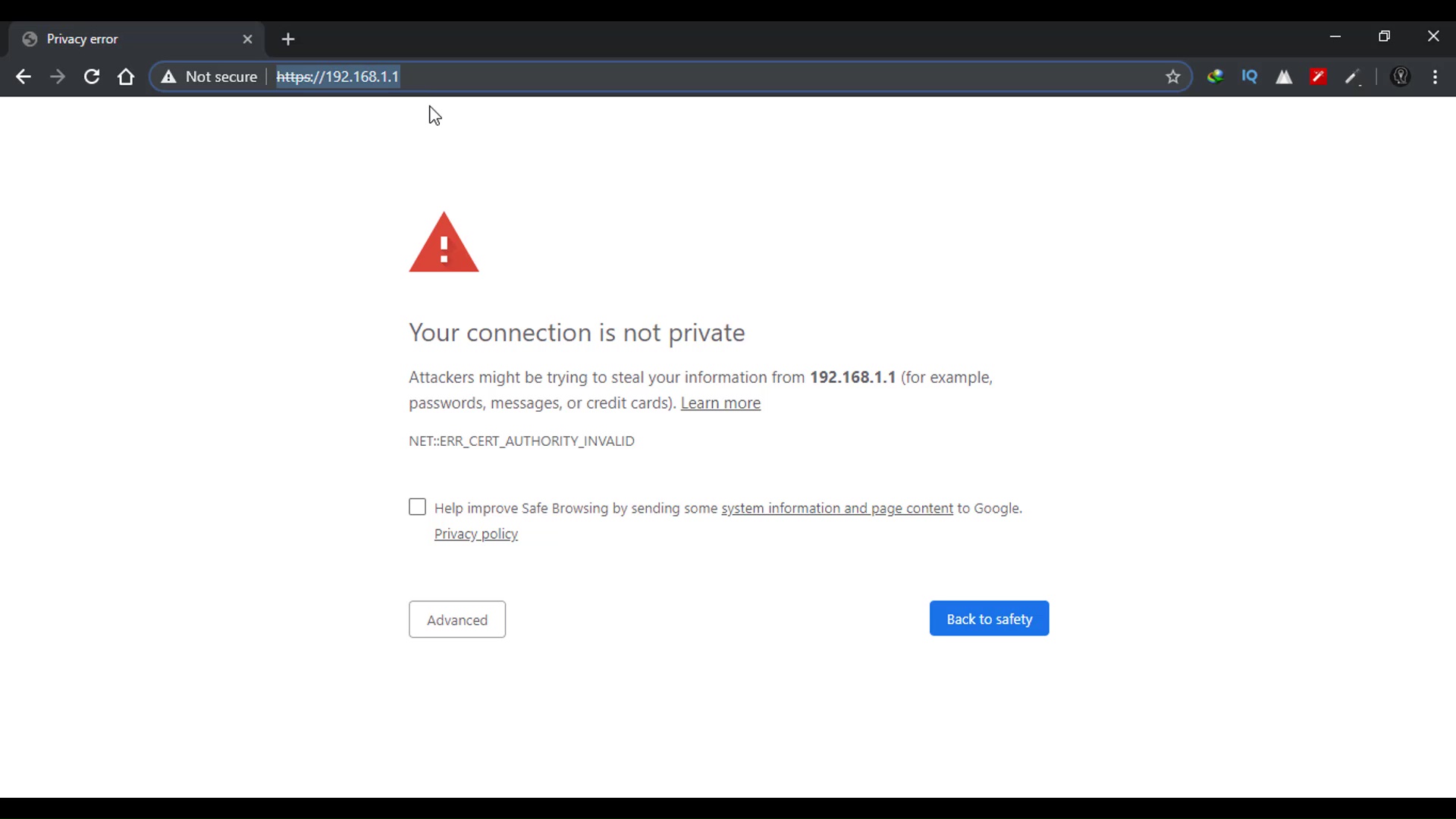
Task: Click the back navigation arrow
Action: [24, 77]
